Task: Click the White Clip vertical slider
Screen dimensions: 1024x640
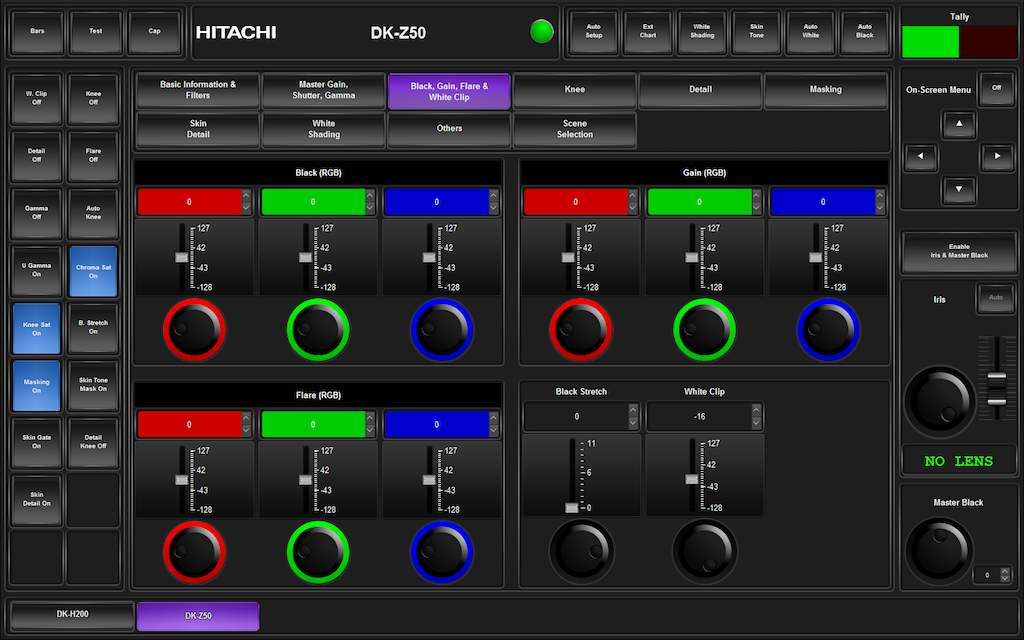Action: [x=692, y=475]
